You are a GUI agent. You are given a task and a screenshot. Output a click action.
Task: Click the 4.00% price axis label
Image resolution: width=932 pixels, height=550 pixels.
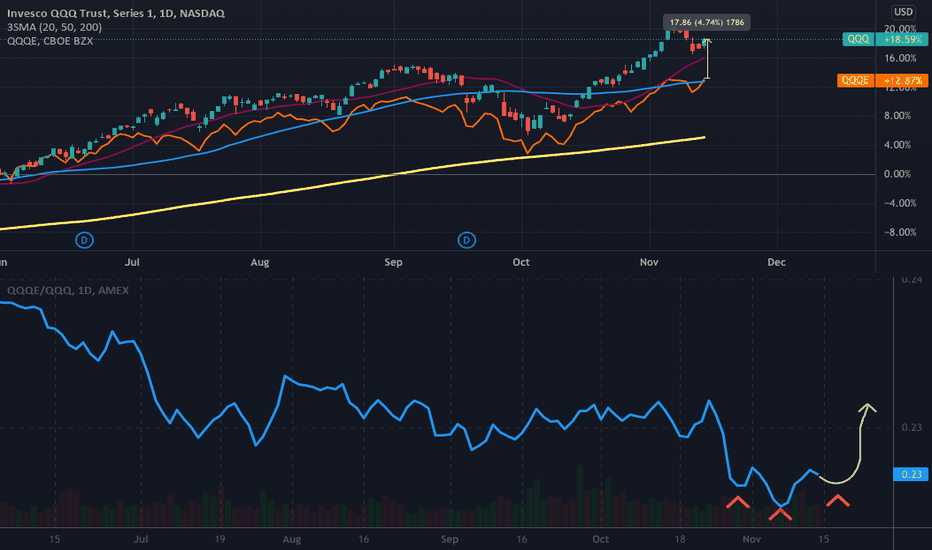(x=897, y=144)
